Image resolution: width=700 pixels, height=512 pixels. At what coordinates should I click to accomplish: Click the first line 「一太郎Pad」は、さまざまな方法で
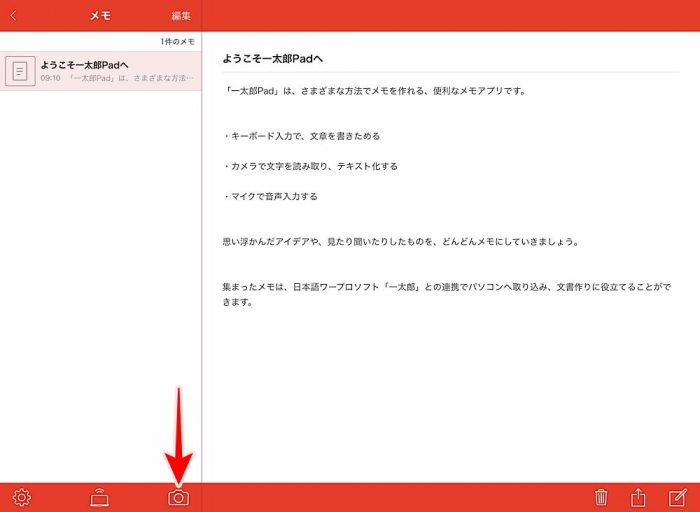tap(374, 91)
